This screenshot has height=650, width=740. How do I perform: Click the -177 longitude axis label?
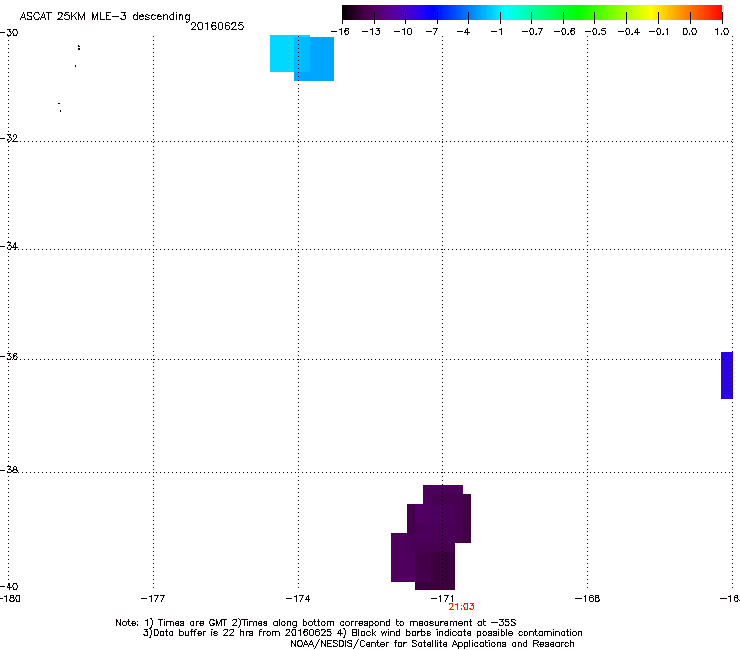153,599
